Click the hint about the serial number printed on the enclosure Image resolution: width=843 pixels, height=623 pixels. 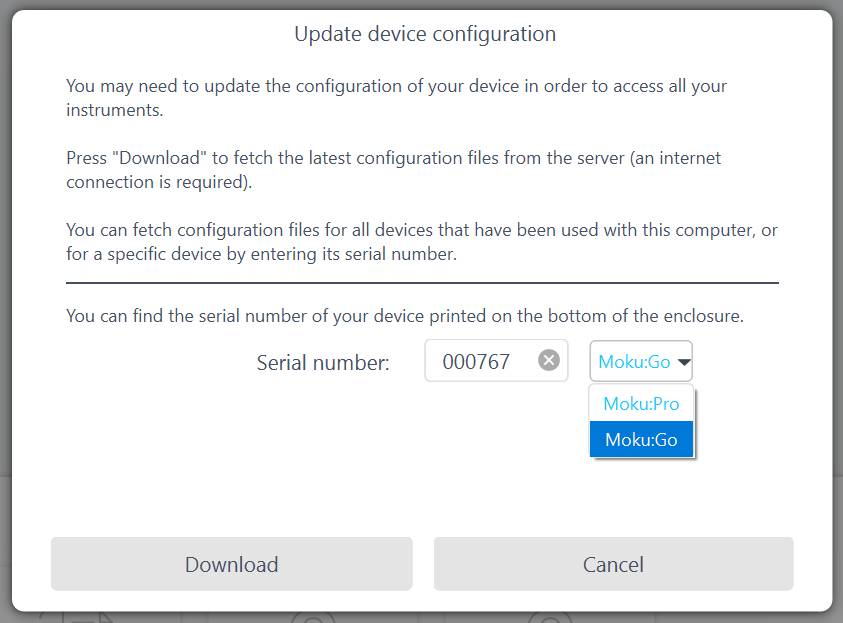click(405, 316)
